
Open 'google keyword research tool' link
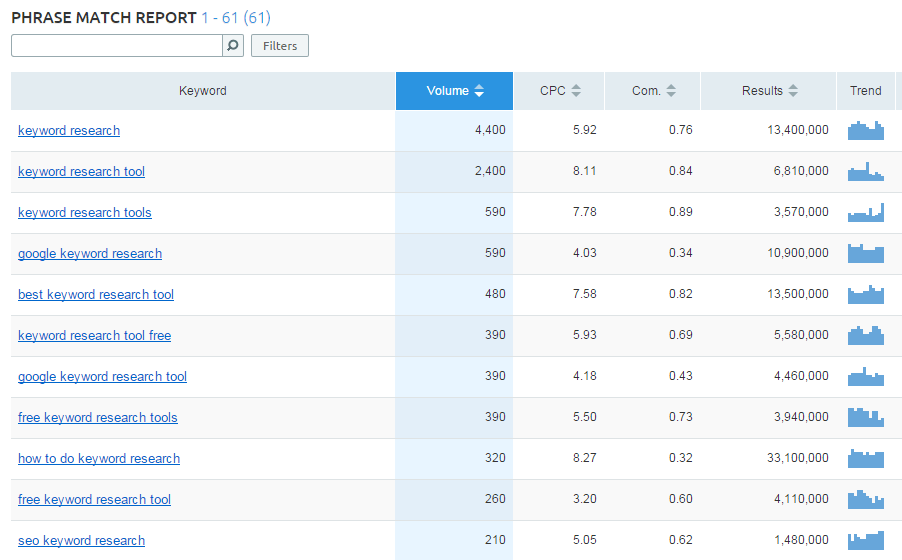click(102, 376)
